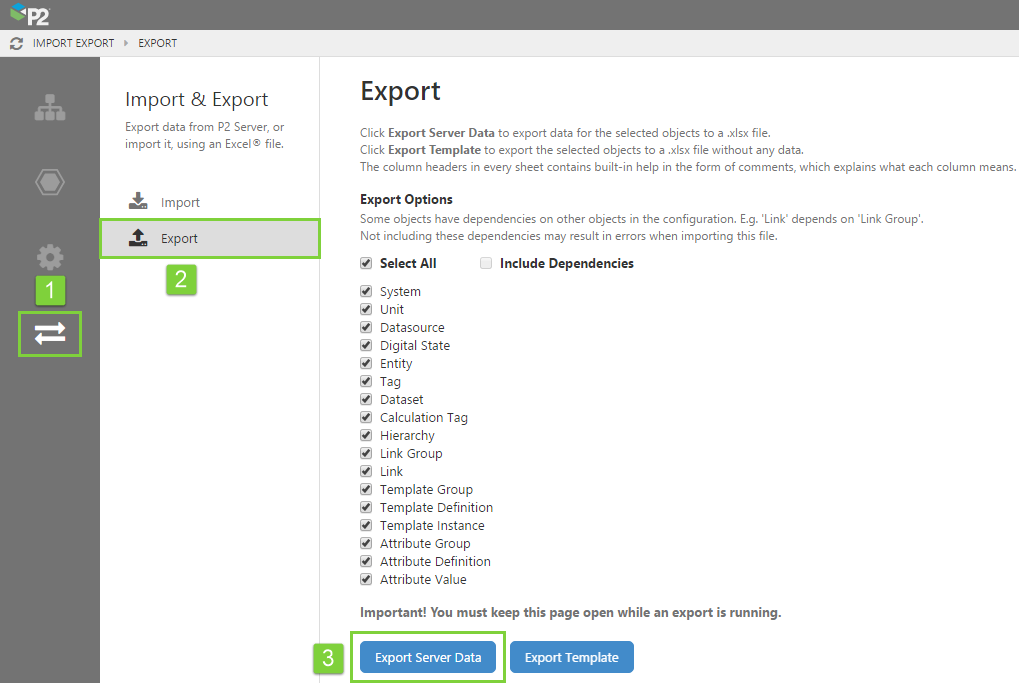The height and width of the screenshot is (683, 1019).
Task: Click the P2 logo
Action: coord(30,15)
